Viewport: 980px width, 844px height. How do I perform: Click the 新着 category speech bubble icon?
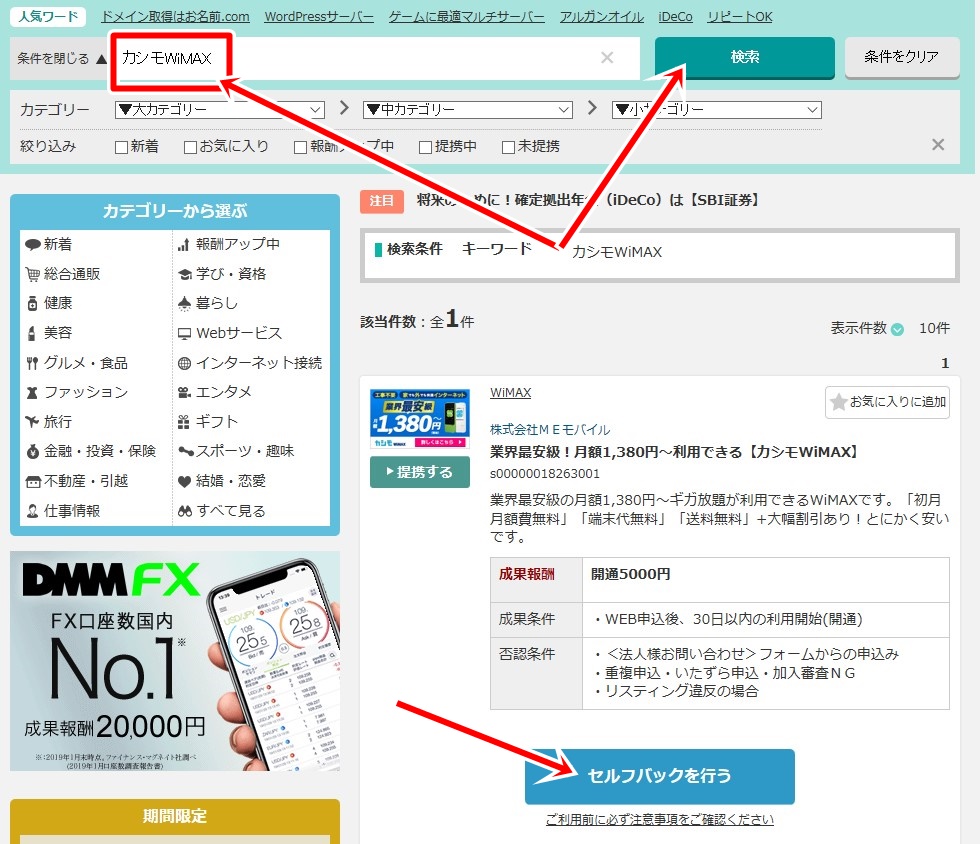[32, 244]
